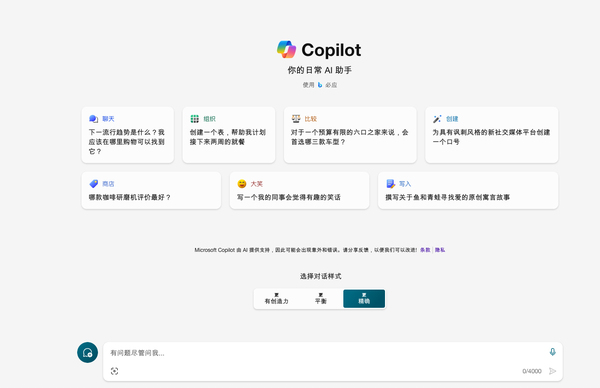Click the 大笑 label text
Screen dimensions: 600x388
pos(256,184)
